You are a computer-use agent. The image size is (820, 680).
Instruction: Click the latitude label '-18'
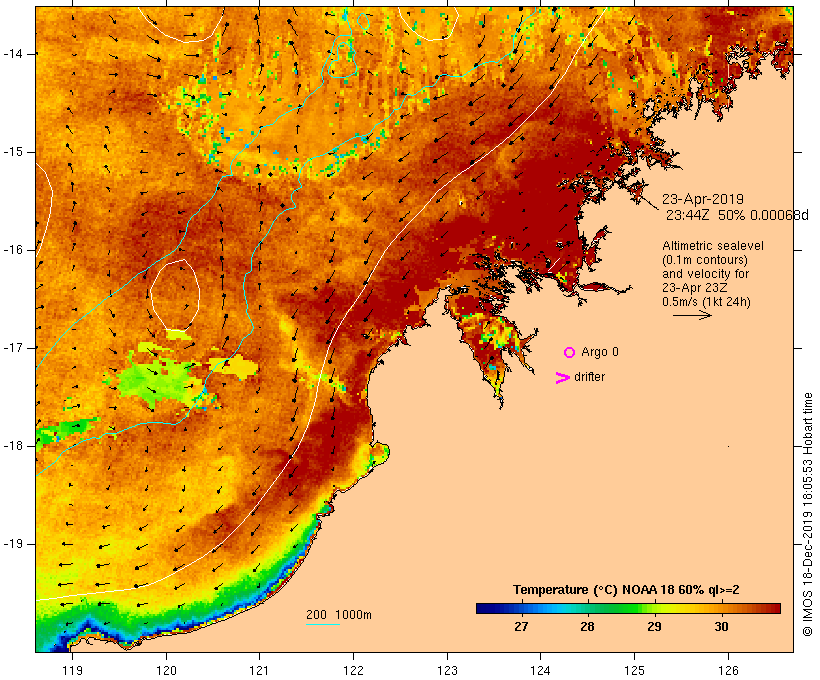[x=13, y=446]
